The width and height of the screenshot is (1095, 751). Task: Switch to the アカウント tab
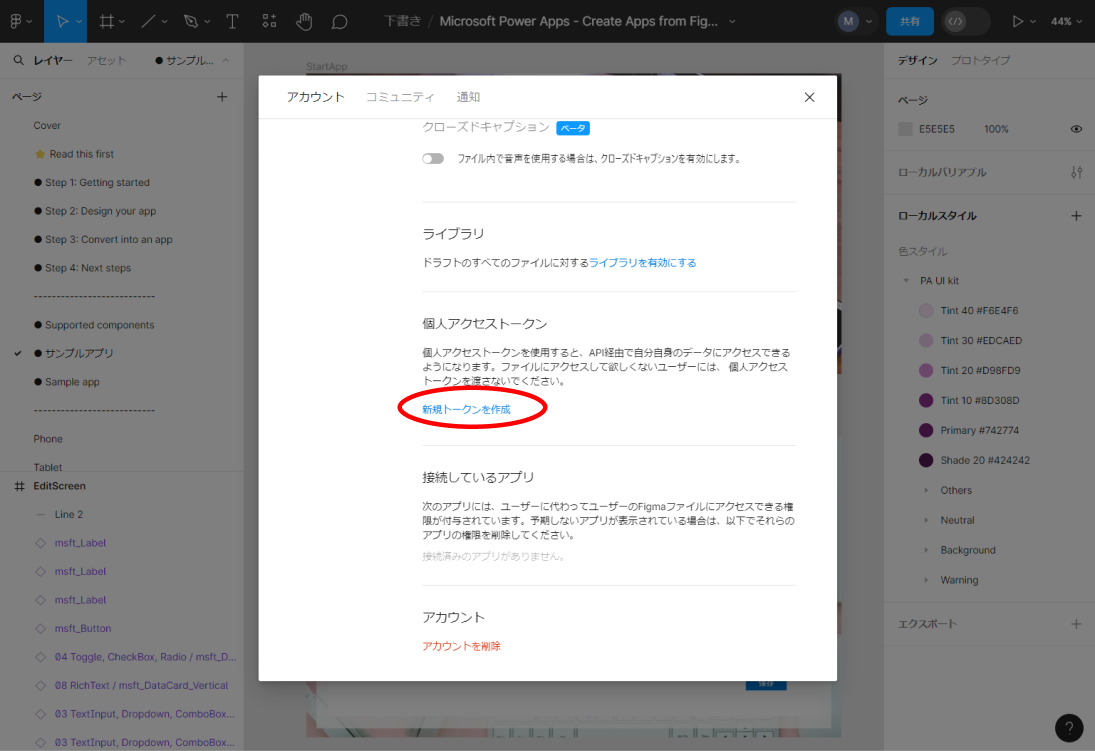click(316, 97)
